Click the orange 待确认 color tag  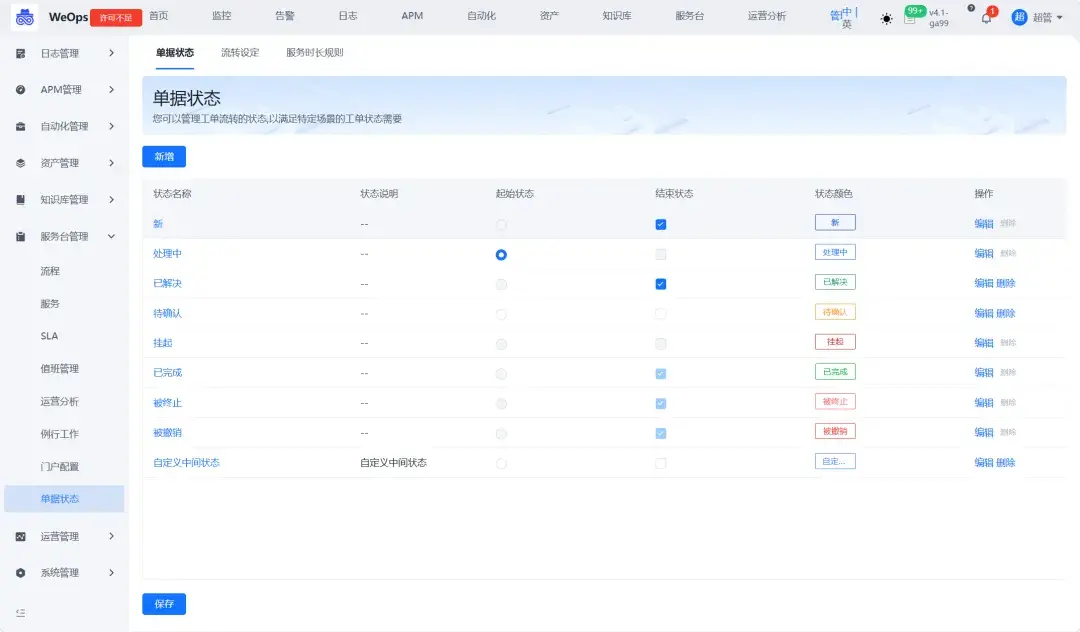point(835,312)
